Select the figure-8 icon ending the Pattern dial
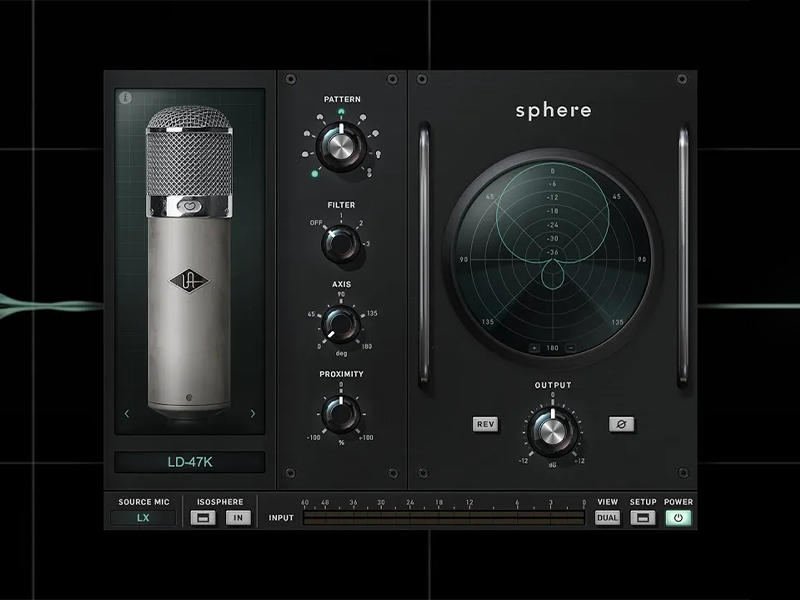 (x=369, y=173)
